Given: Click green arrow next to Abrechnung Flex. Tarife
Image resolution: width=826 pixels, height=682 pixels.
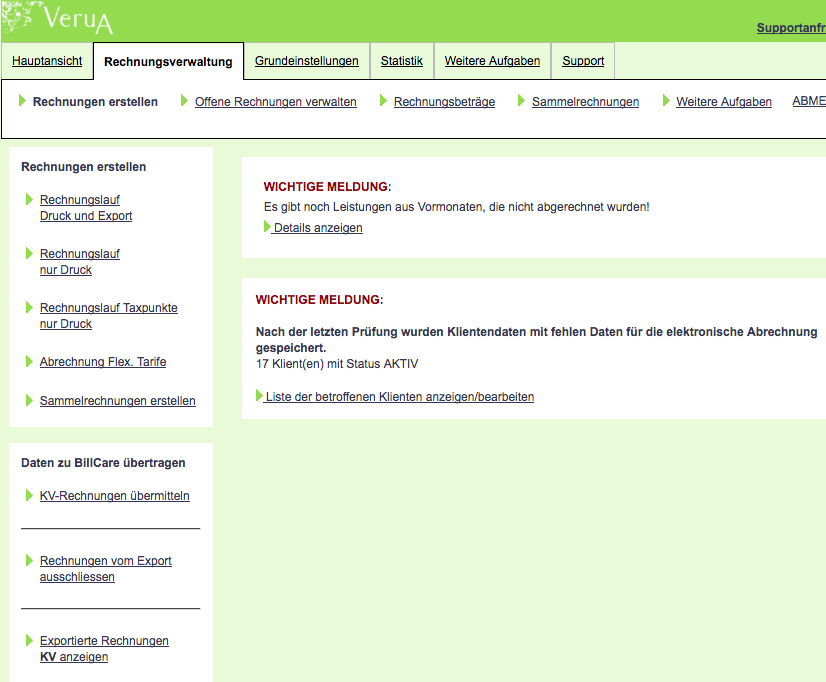Looking at the screenshot, I should coord(29,361).
